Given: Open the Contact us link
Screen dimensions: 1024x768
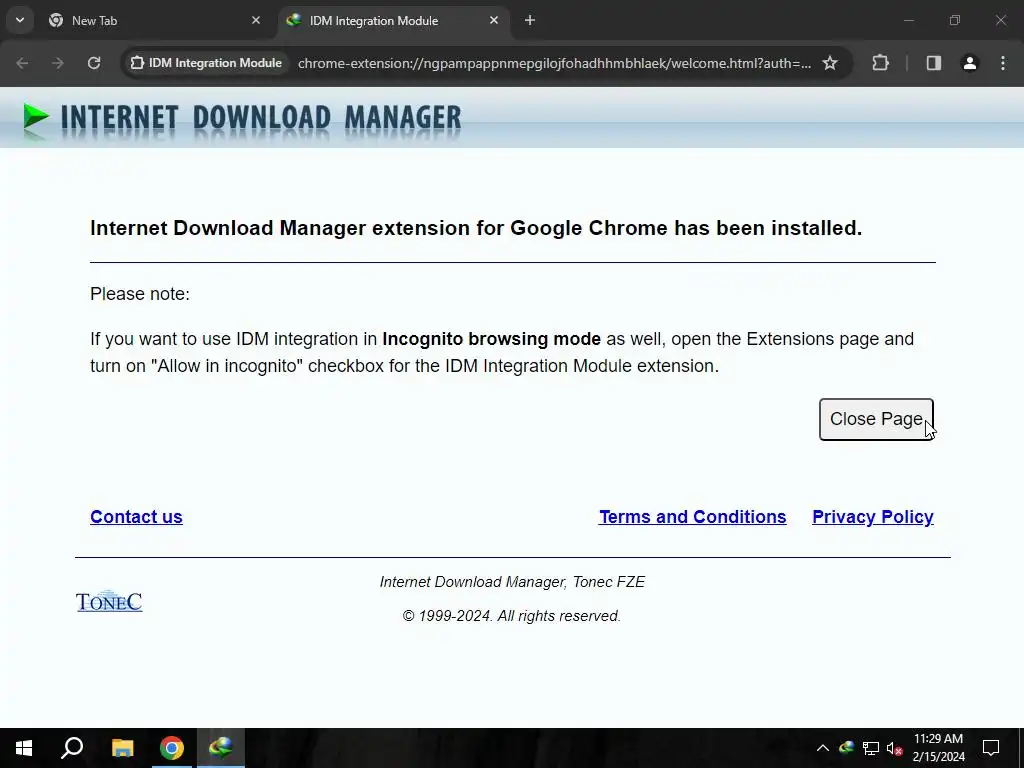Looking at the screenshot, I should (136, 517).
